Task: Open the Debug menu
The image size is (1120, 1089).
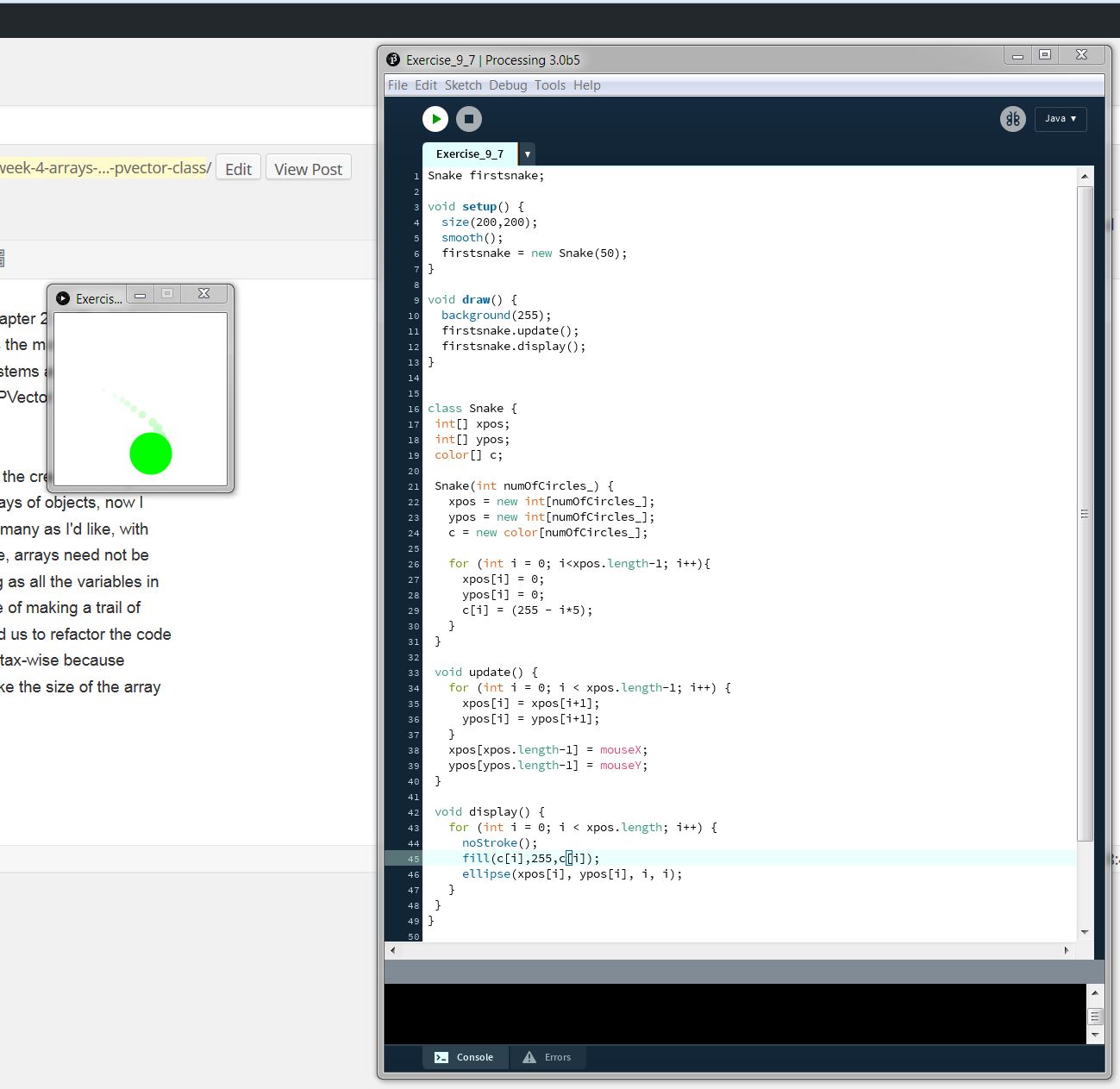Action: [x=508, y=85]
